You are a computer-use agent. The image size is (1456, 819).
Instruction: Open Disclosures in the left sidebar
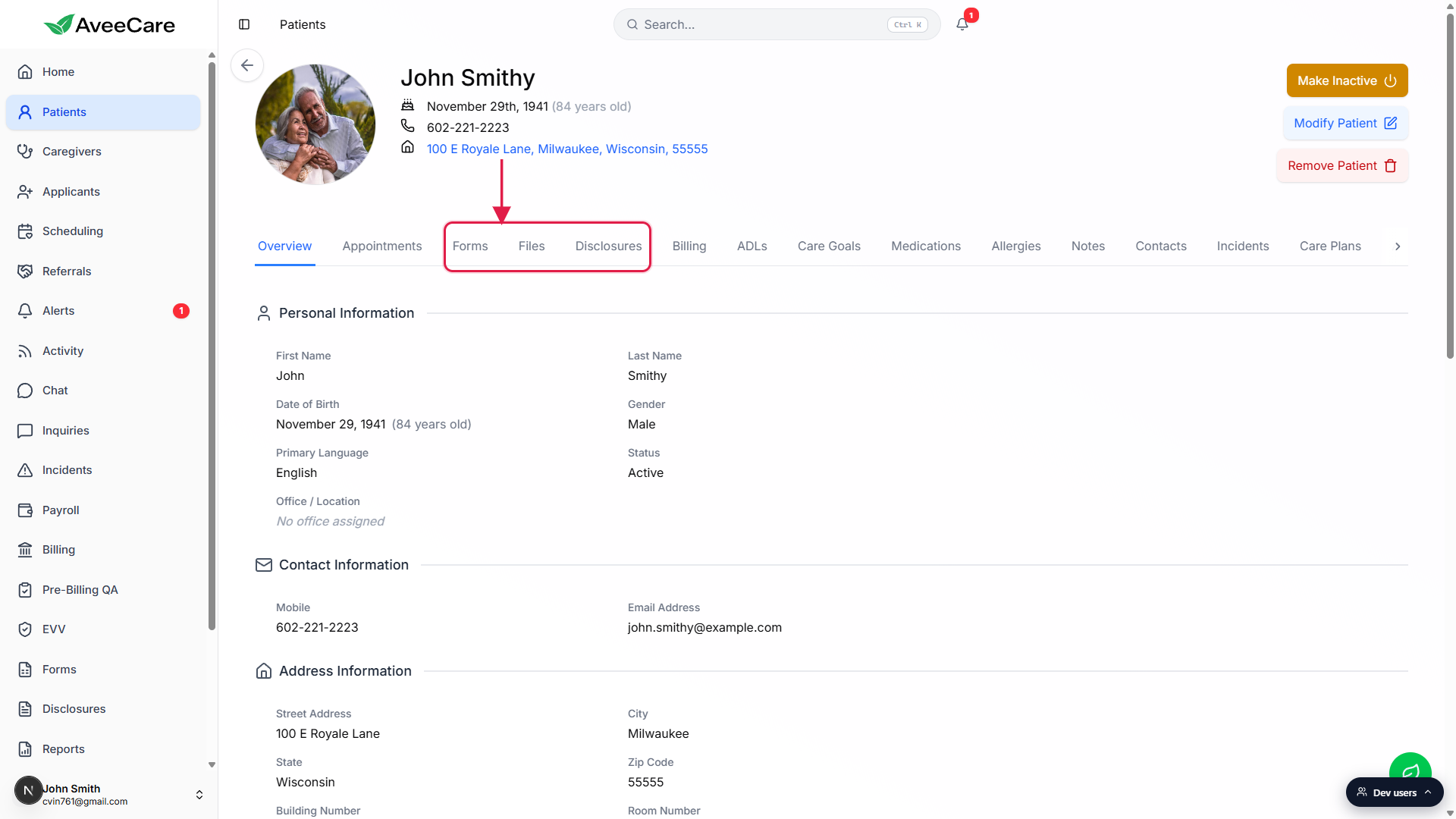pyautogui.click(x=102, y=709)
